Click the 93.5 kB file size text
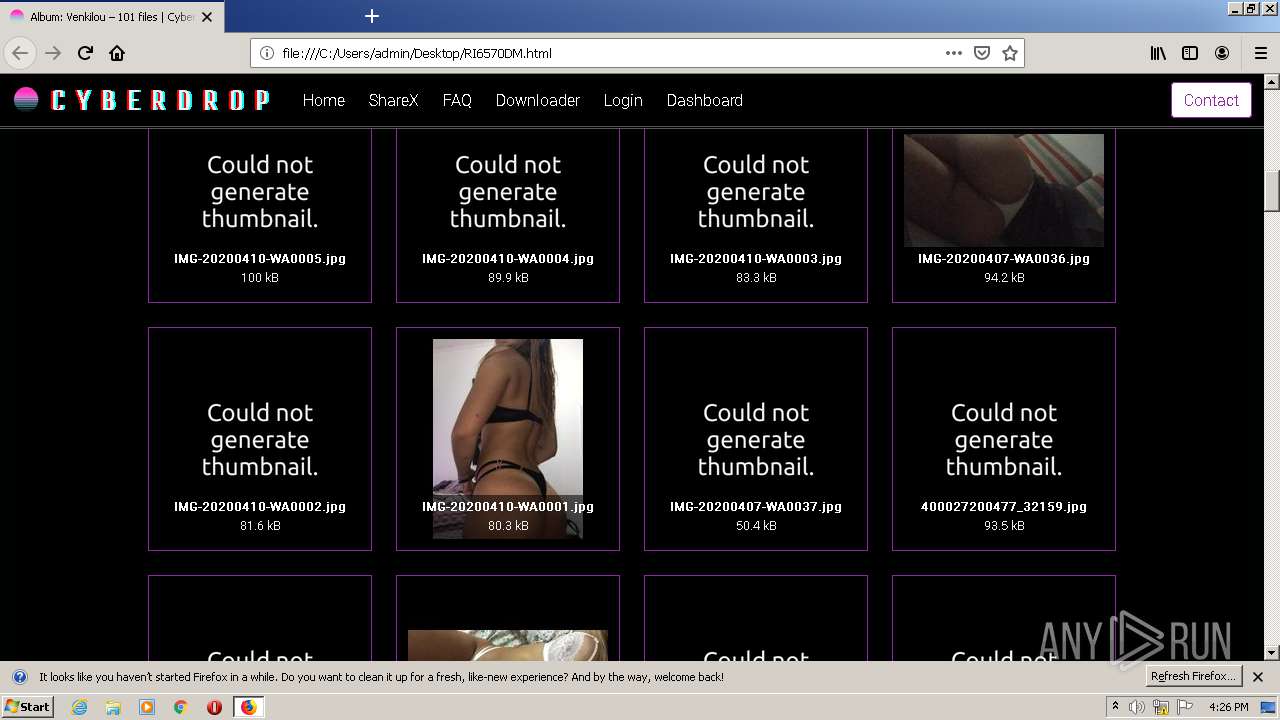This screenshot has height=720, width=1280. point(1004,526)
